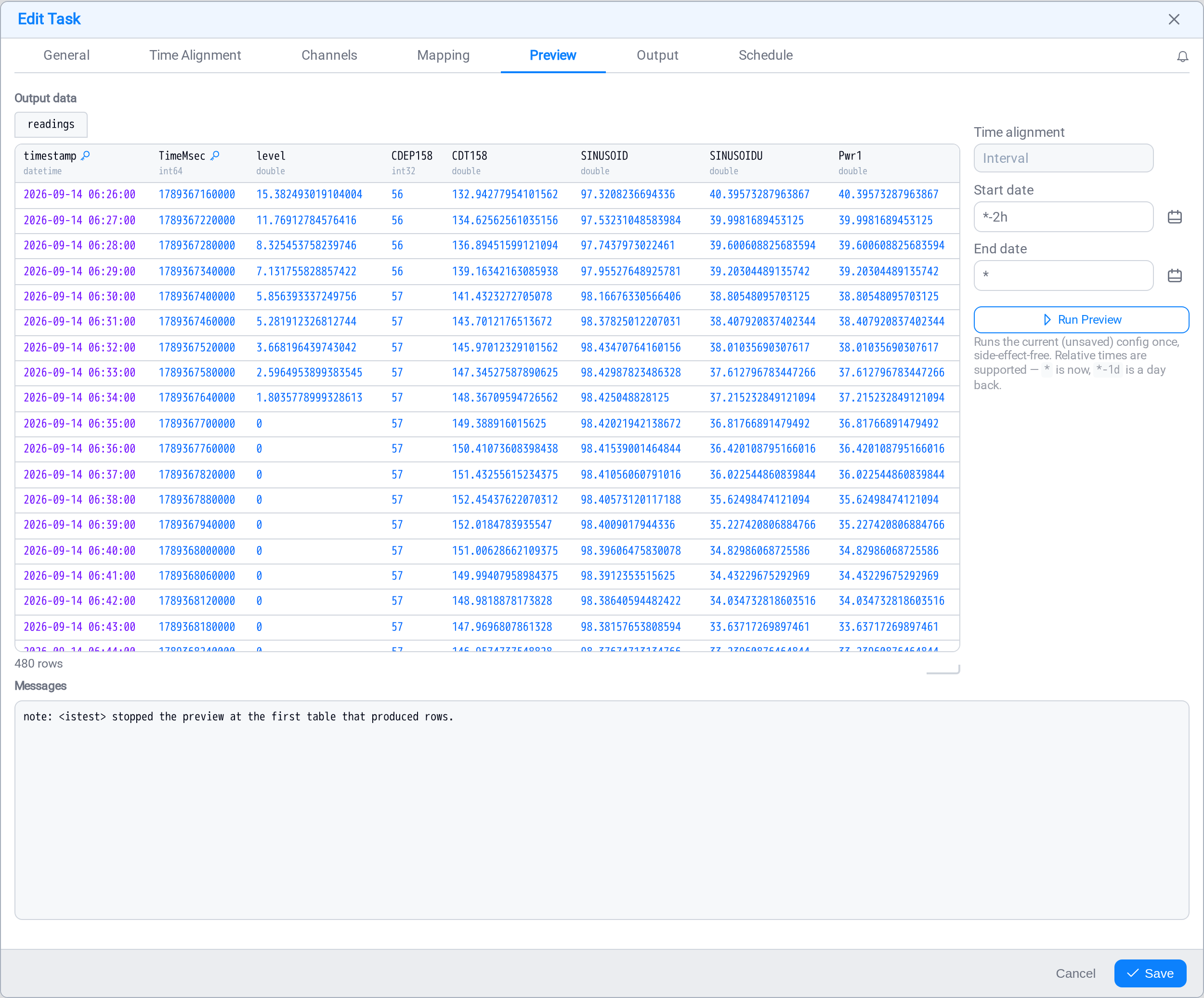Click the SINUSOID column header

click(604, 156)
